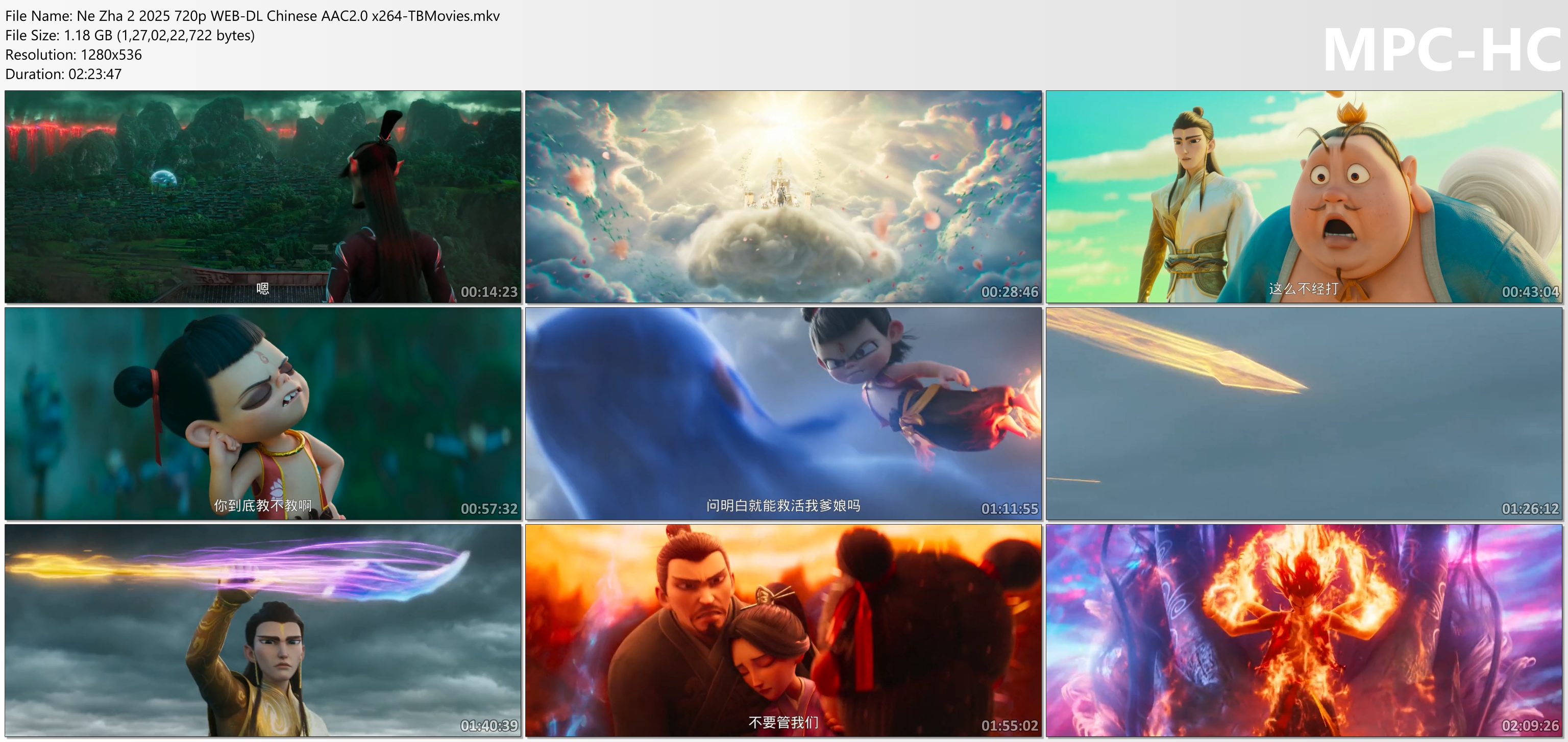Image resolution: width=1568 pixels, height=742 pixels.
Task: Select the heavenly clouds thumbnail at 00:28:46
Action: click(x=783, y=196)
